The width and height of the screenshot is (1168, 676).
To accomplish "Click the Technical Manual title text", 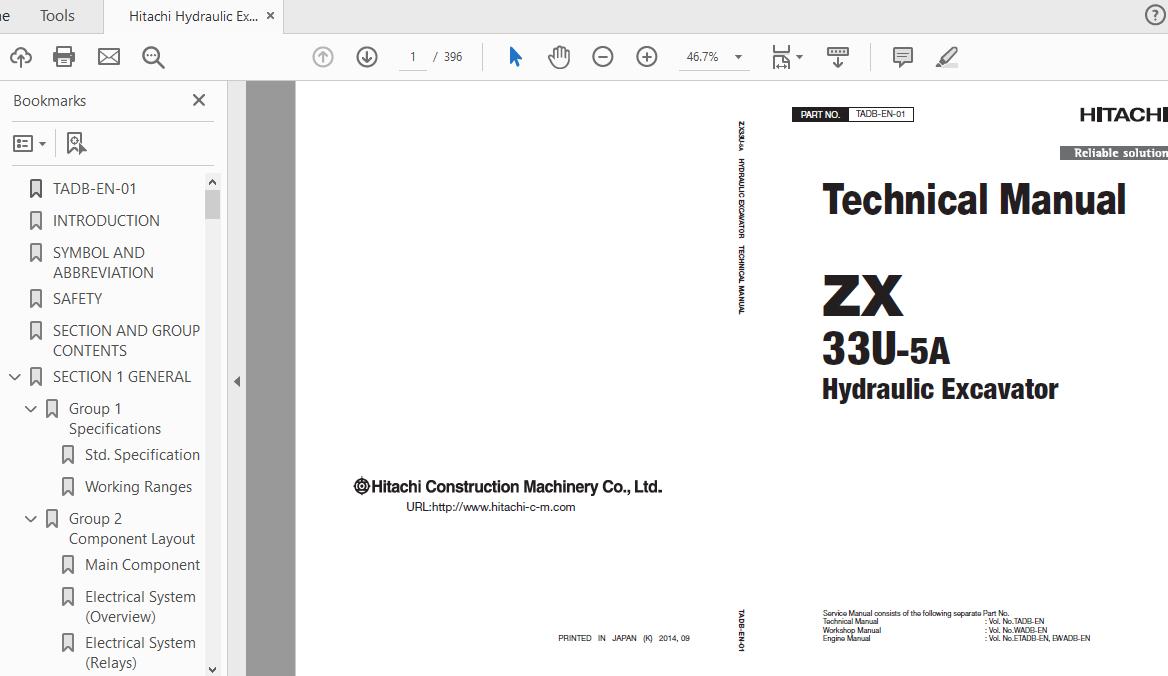I will pyautogui.click(x=974, y=200).
